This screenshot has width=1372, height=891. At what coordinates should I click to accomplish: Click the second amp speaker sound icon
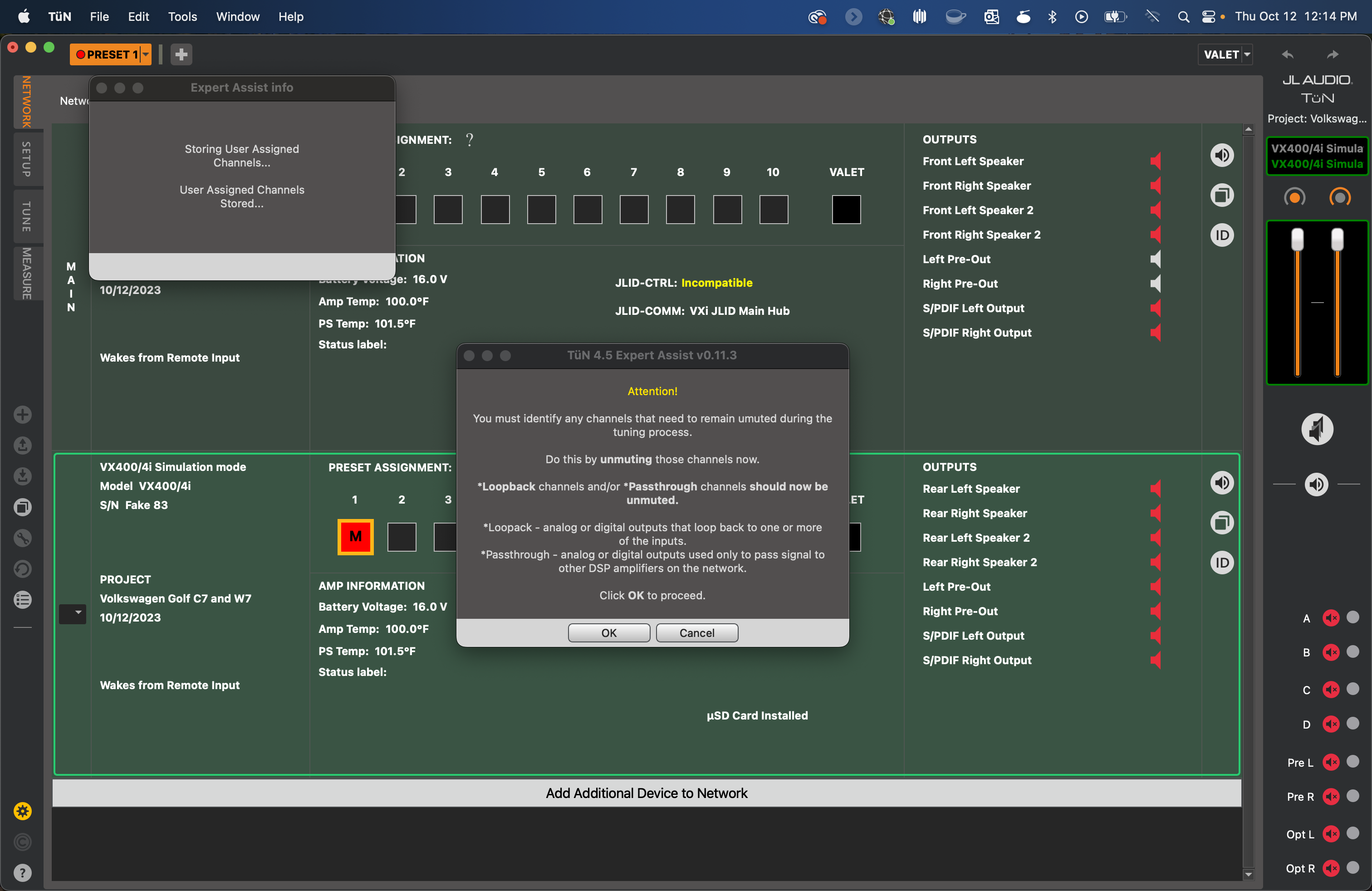click(x=1221, y=482)
